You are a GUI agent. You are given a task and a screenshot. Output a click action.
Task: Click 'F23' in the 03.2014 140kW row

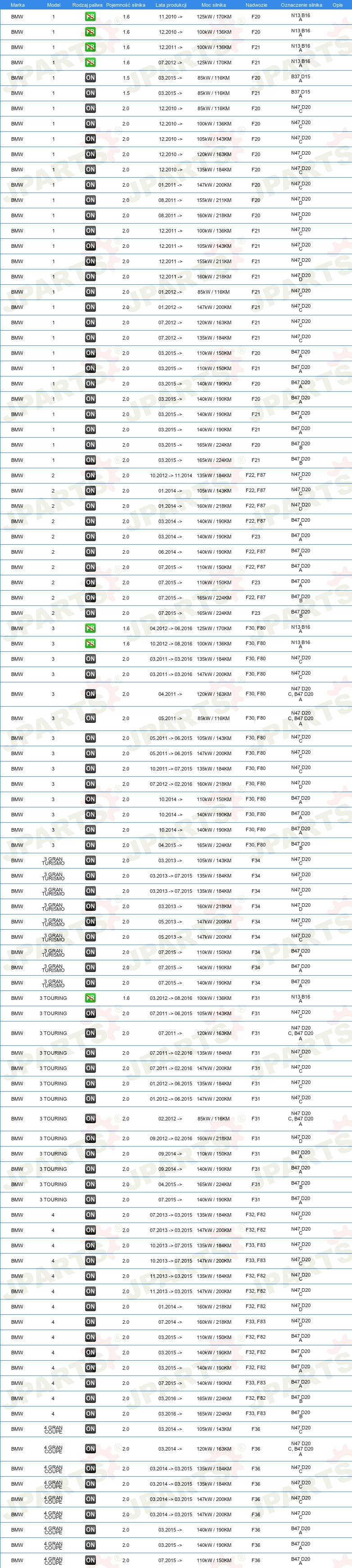coord(256,537)
